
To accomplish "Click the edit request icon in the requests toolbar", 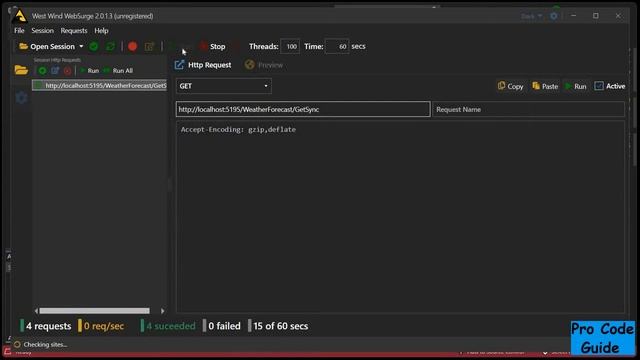I will 55,71.
